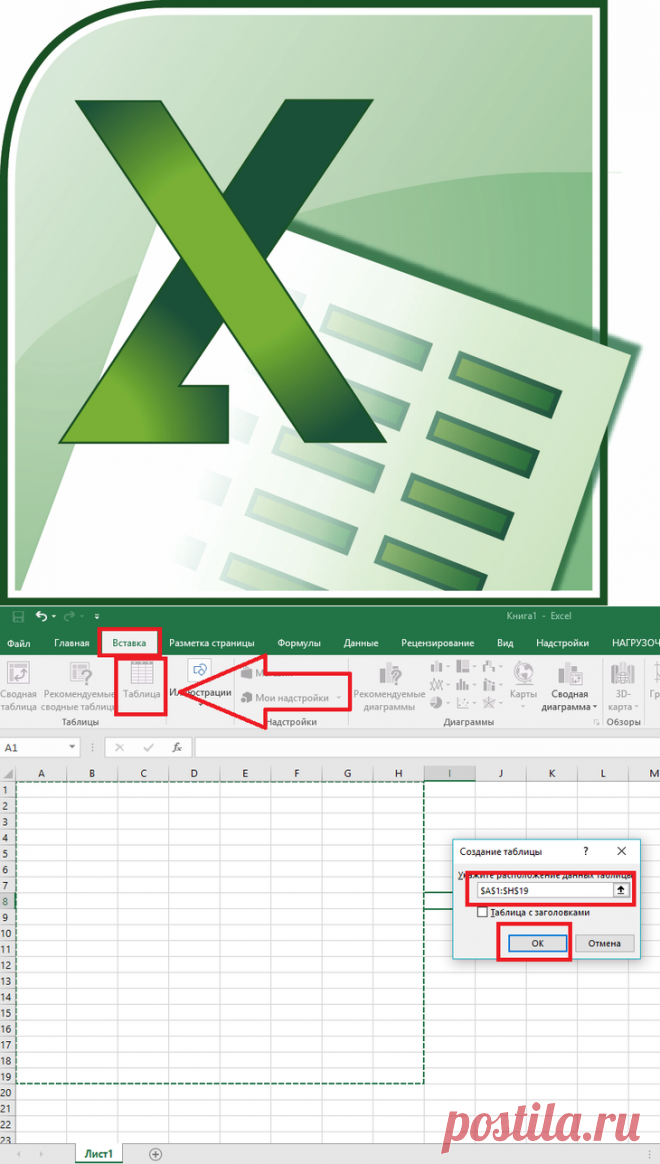Select the Вставка ribbon tab
The height and width of the screenshot is (1164, 660).
tap(129, 643)
